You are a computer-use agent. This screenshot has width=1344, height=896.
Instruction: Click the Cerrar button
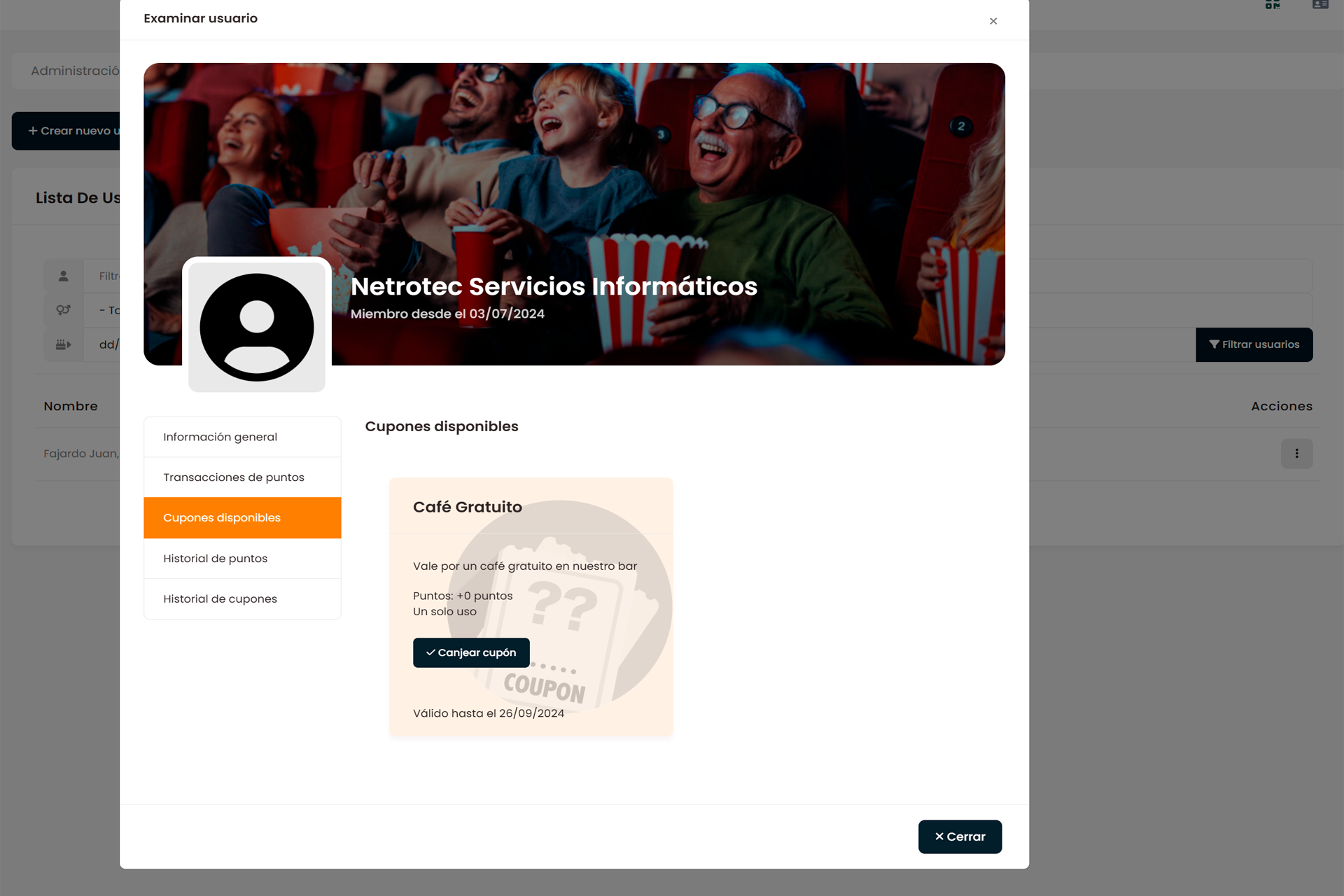[x=960, y=836]
